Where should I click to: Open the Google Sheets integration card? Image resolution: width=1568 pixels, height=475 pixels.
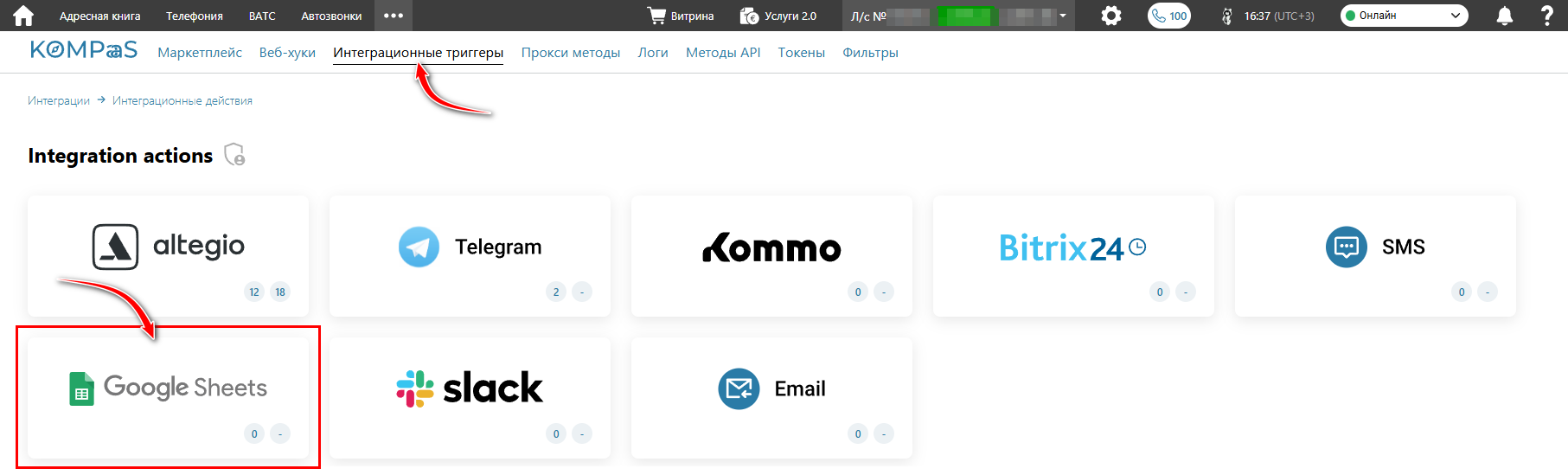coord(168,397)
